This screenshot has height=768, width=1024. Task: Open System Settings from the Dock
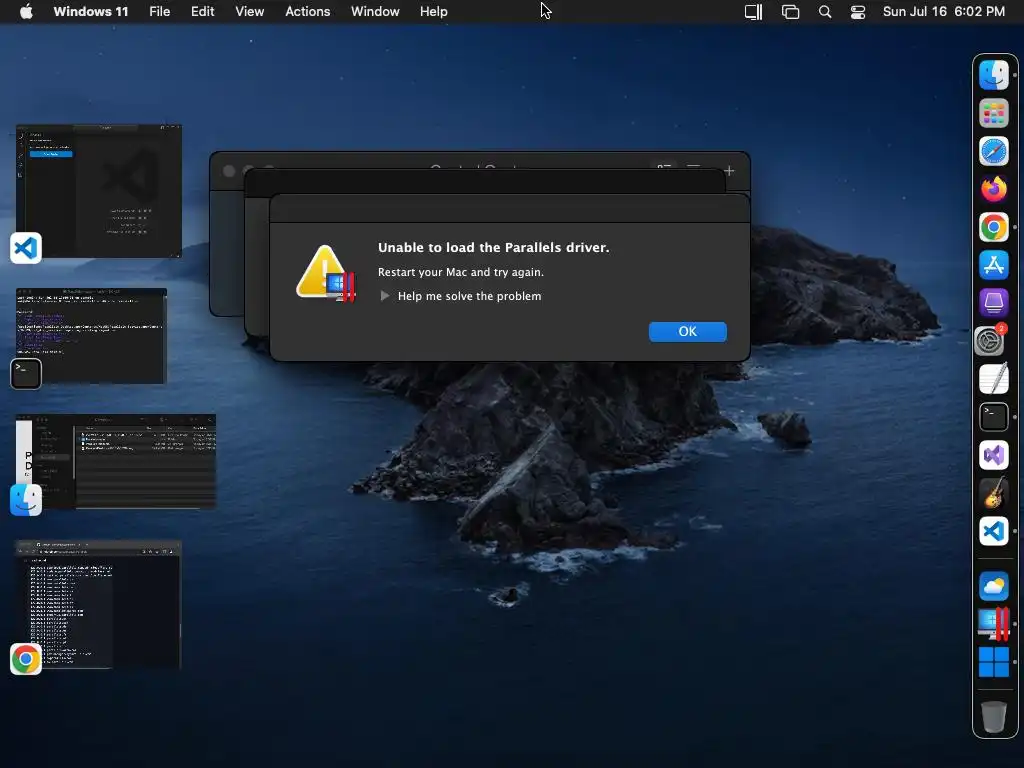[x=990, y=340]
